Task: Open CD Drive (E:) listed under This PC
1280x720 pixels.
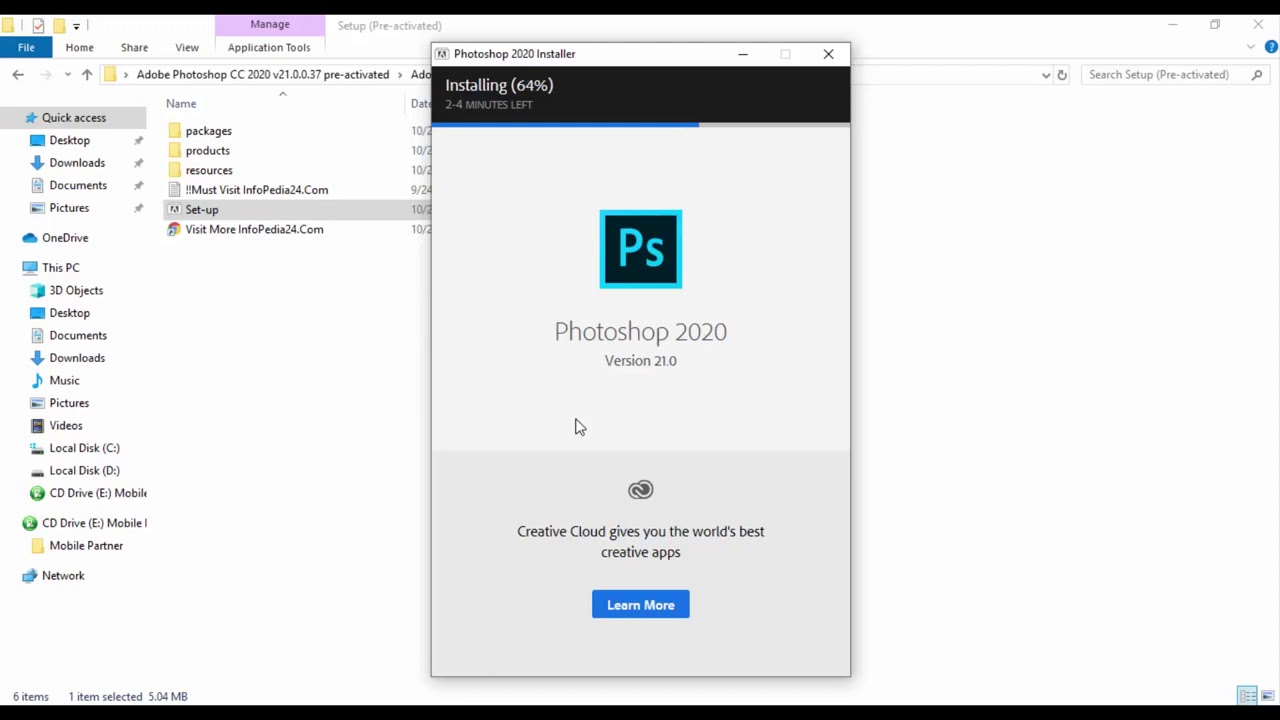Action: (x=98, y=493)
